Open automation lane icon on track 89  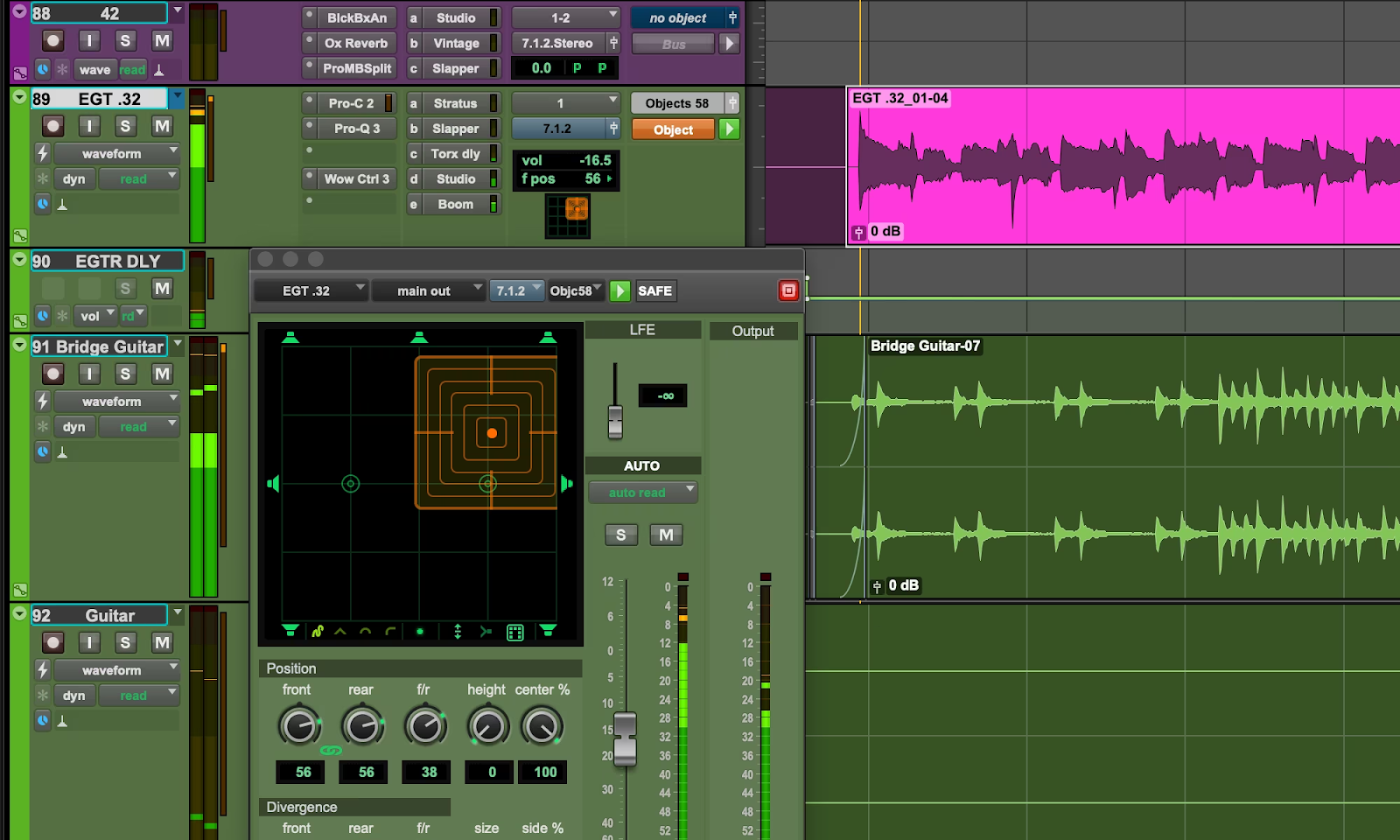click(19, 235)
